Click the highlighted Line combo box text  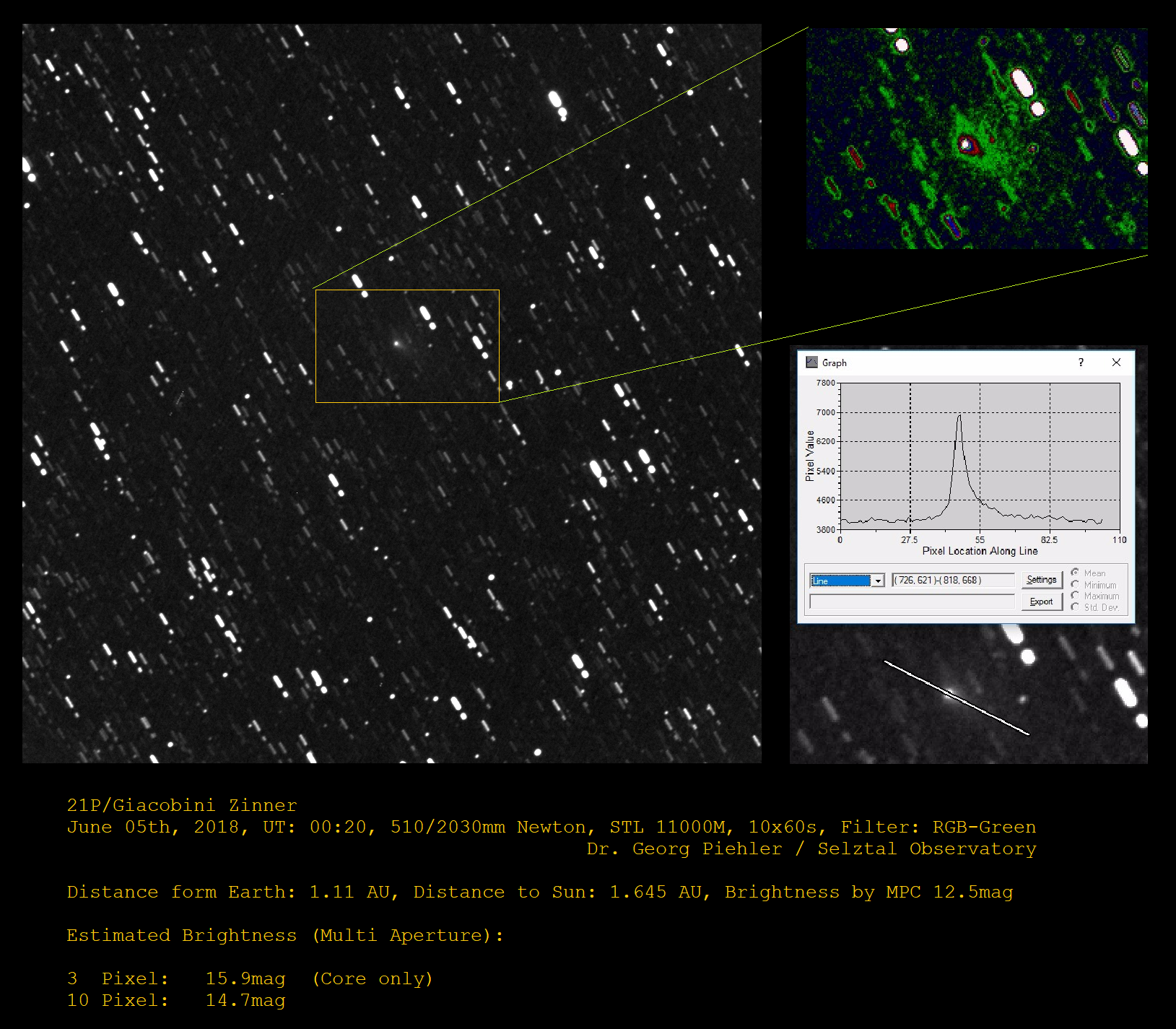841,581
